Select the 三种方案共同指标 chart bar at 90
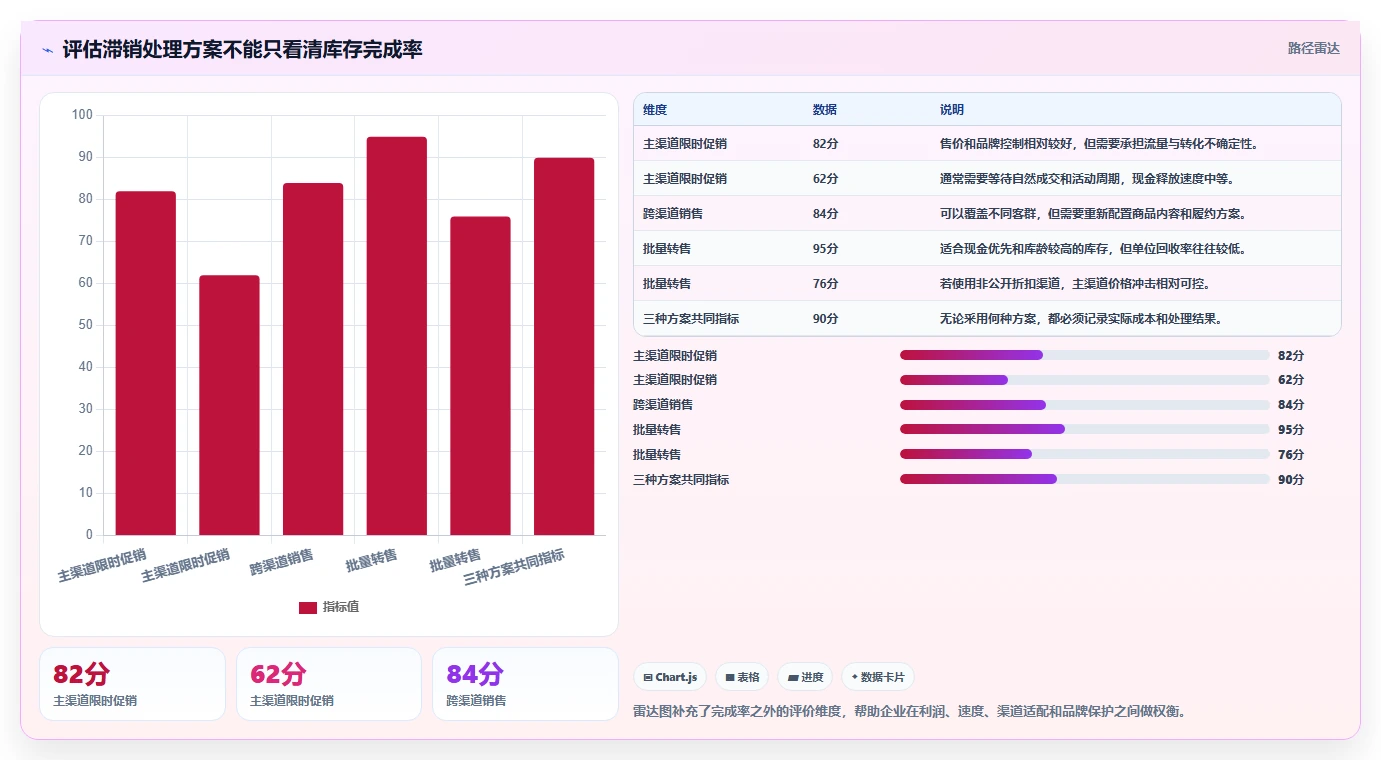Screen dimensions: 1381x760 (x=564, y=346)
